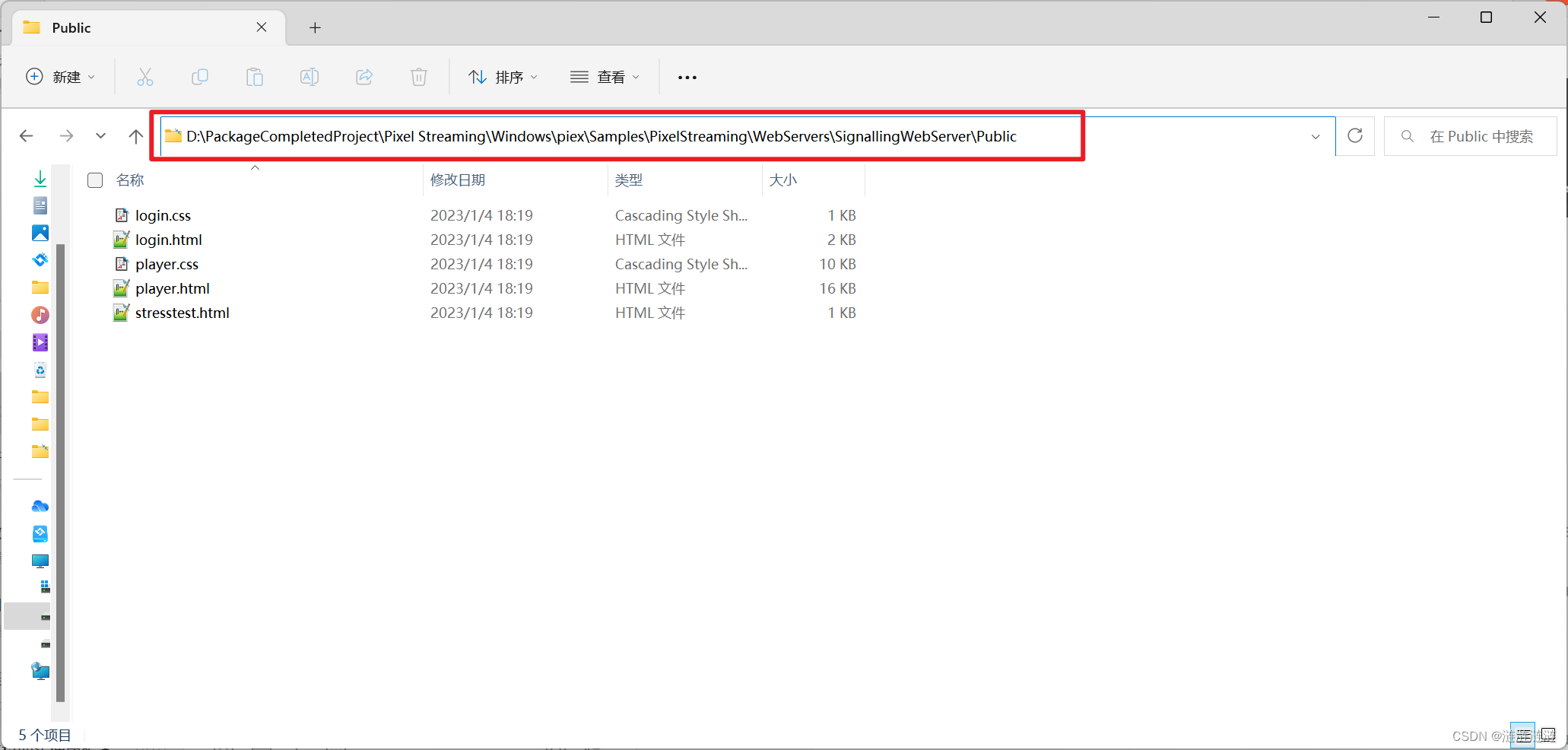
Task: Toggle the select-all checkbox
Action: click(95, 180)
